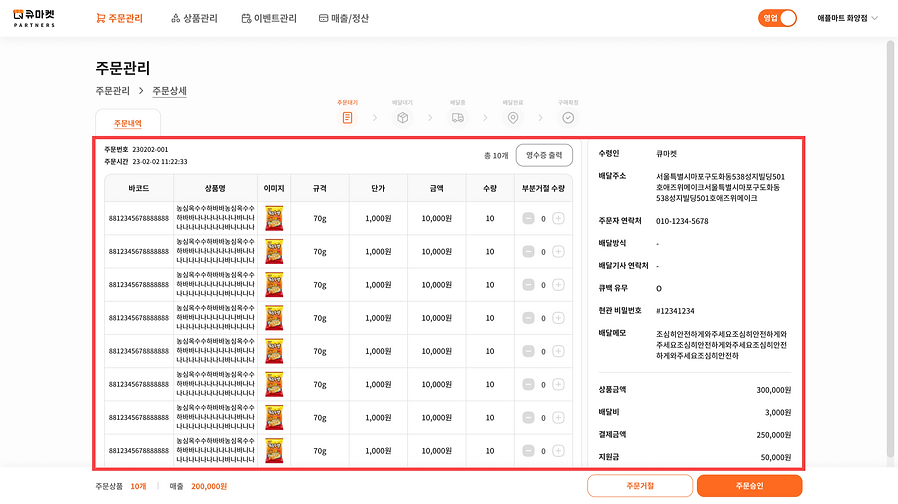Click the plus icon in the sixth product row

558,384
